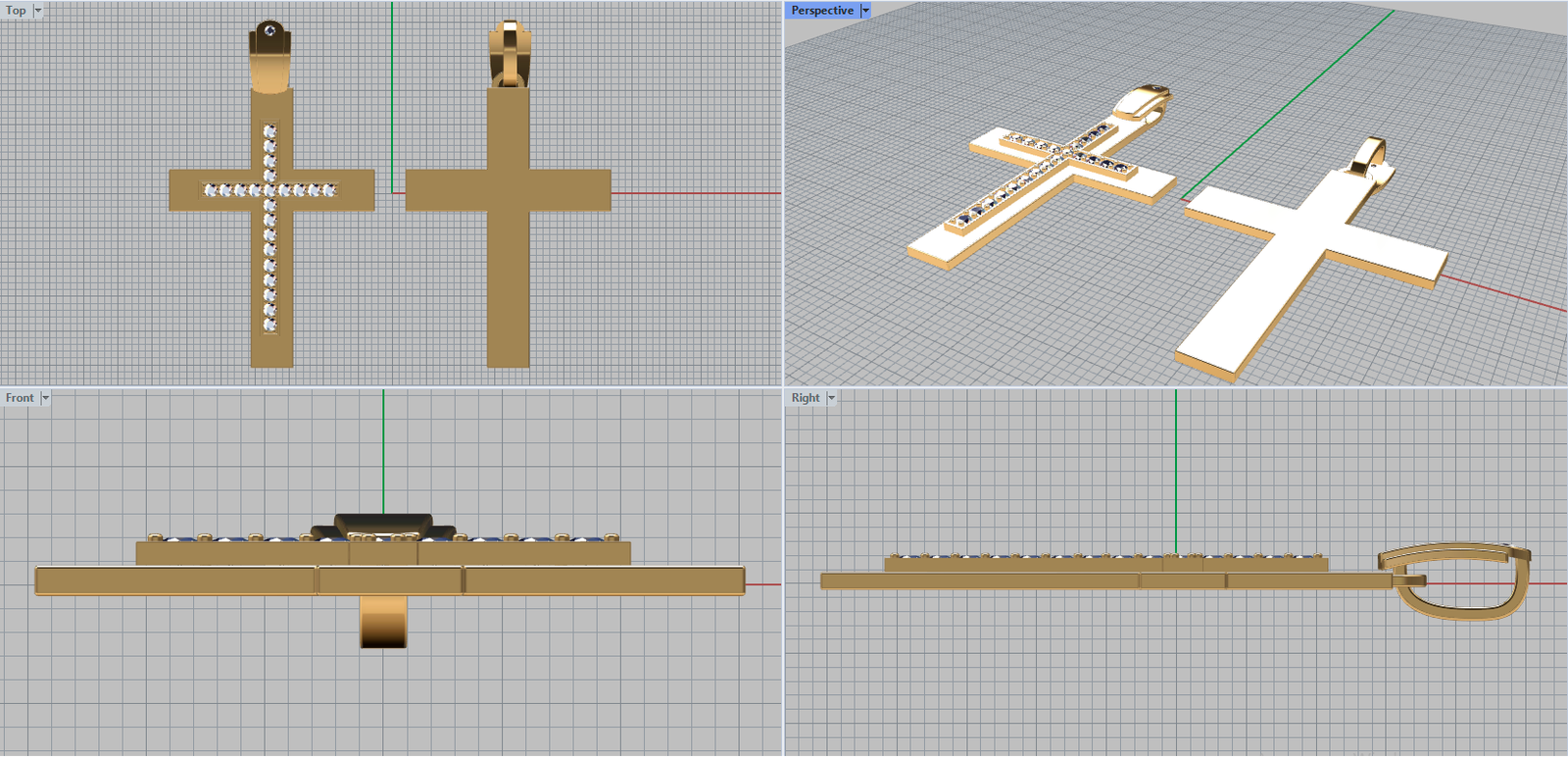Expand the Perspective viewport menu arrow
Image resolution: width=1568 pixels, height=757 pixels.
pos(865,11)
